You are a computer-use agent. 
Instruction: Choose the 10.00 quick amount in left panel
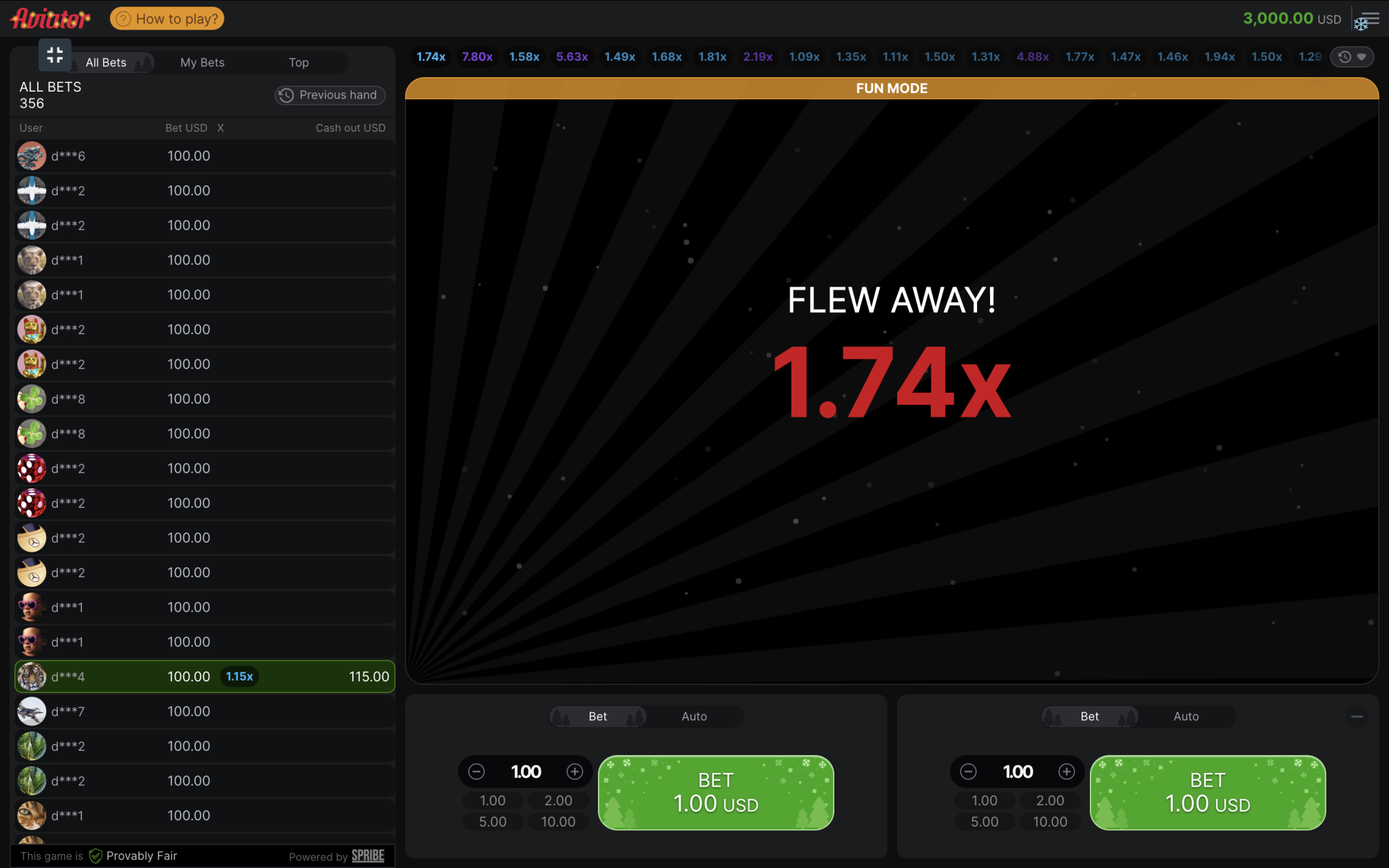558,823
